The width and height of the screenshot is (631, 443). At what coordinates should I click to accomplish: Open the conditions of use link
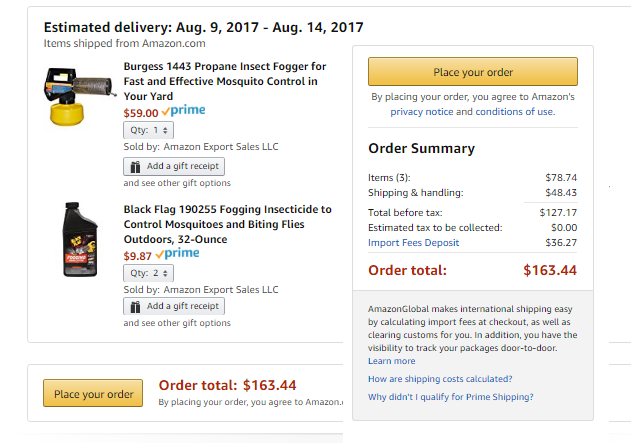pos(516,112)
